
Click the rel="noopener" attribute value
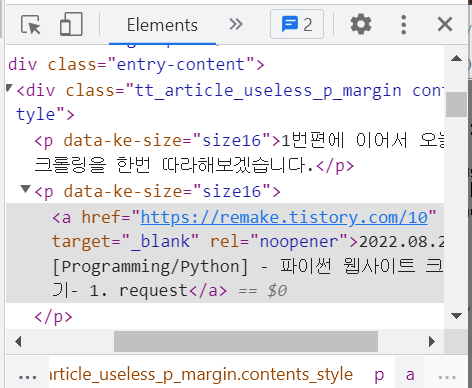click(299, 242)
